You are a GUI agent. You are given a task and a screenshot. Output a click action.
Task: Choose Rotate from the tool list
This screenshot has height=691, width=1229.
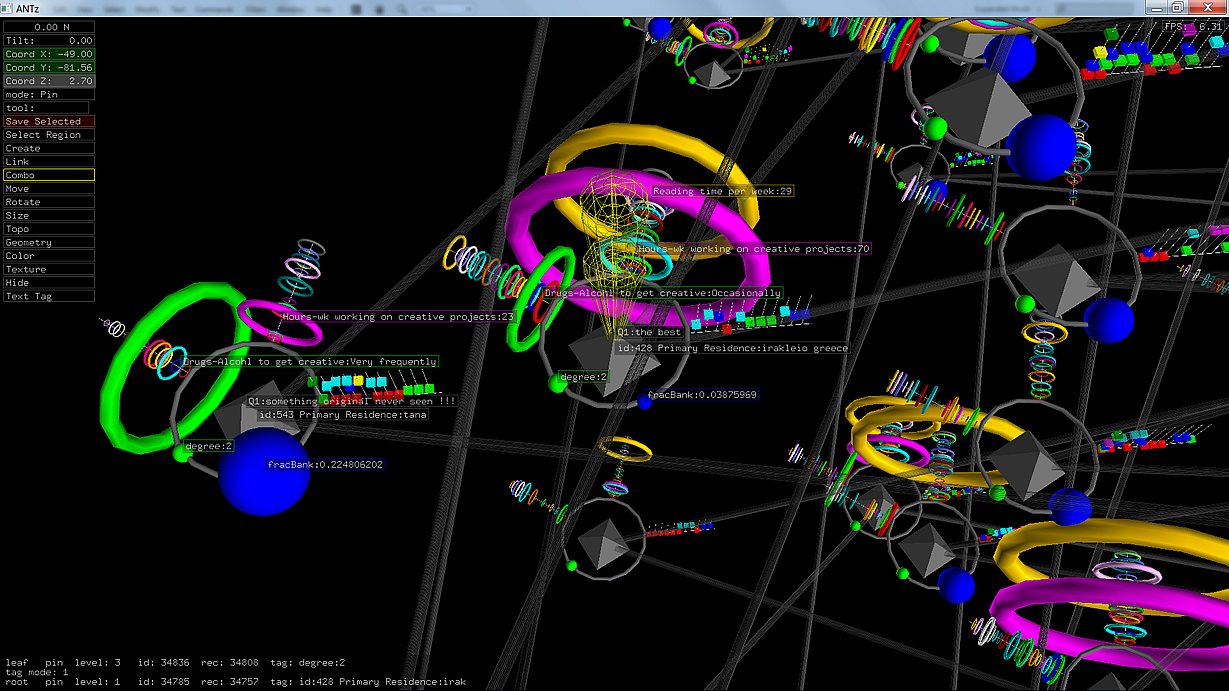coord(49,202)
